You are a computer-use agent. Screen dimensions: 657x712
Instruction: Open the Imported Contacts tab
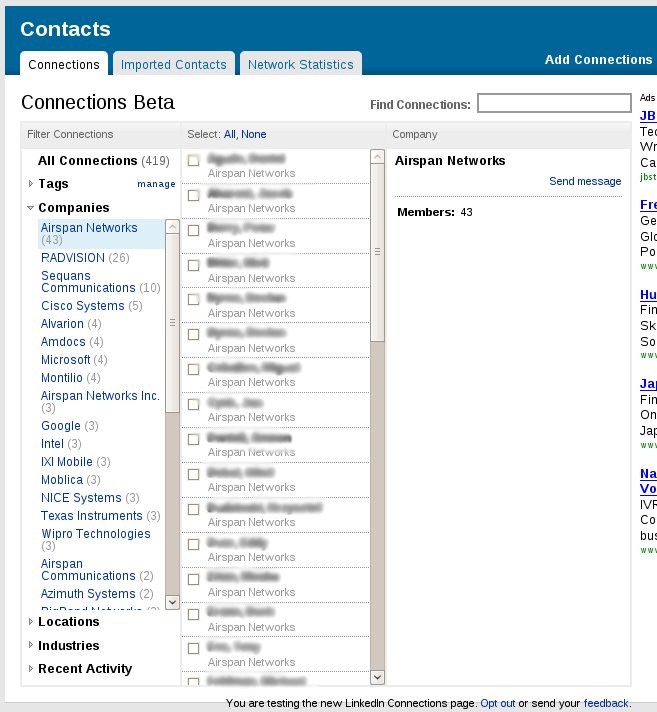click(173, 64)
